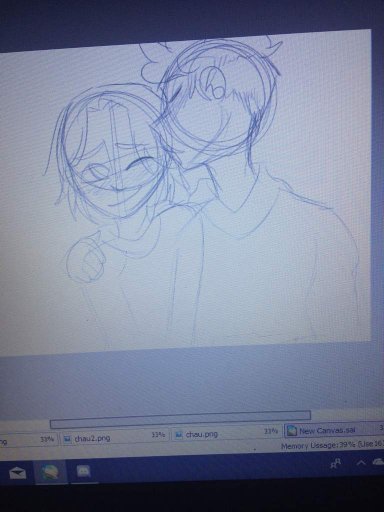
Task: Click the file icon beside chau2.png
Action: (67, 439)
